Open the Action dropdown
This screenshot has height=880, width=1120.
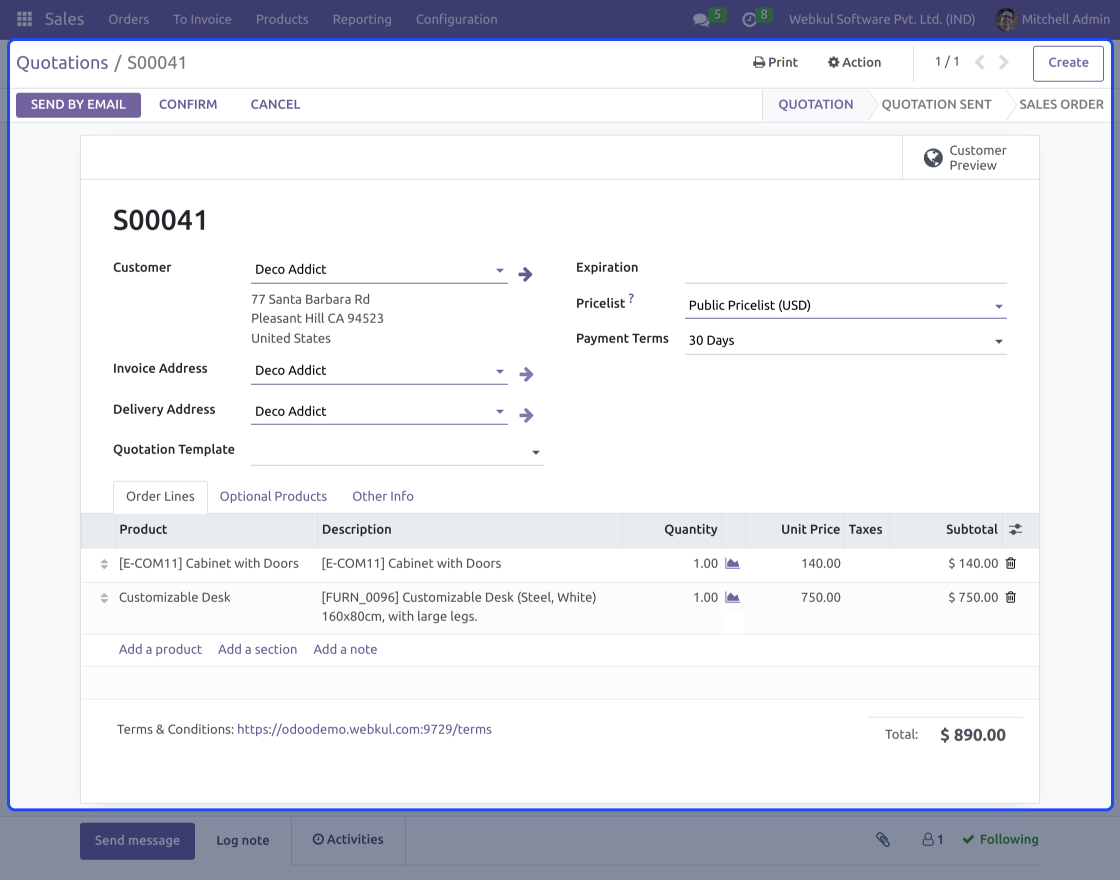coord(854,63)
